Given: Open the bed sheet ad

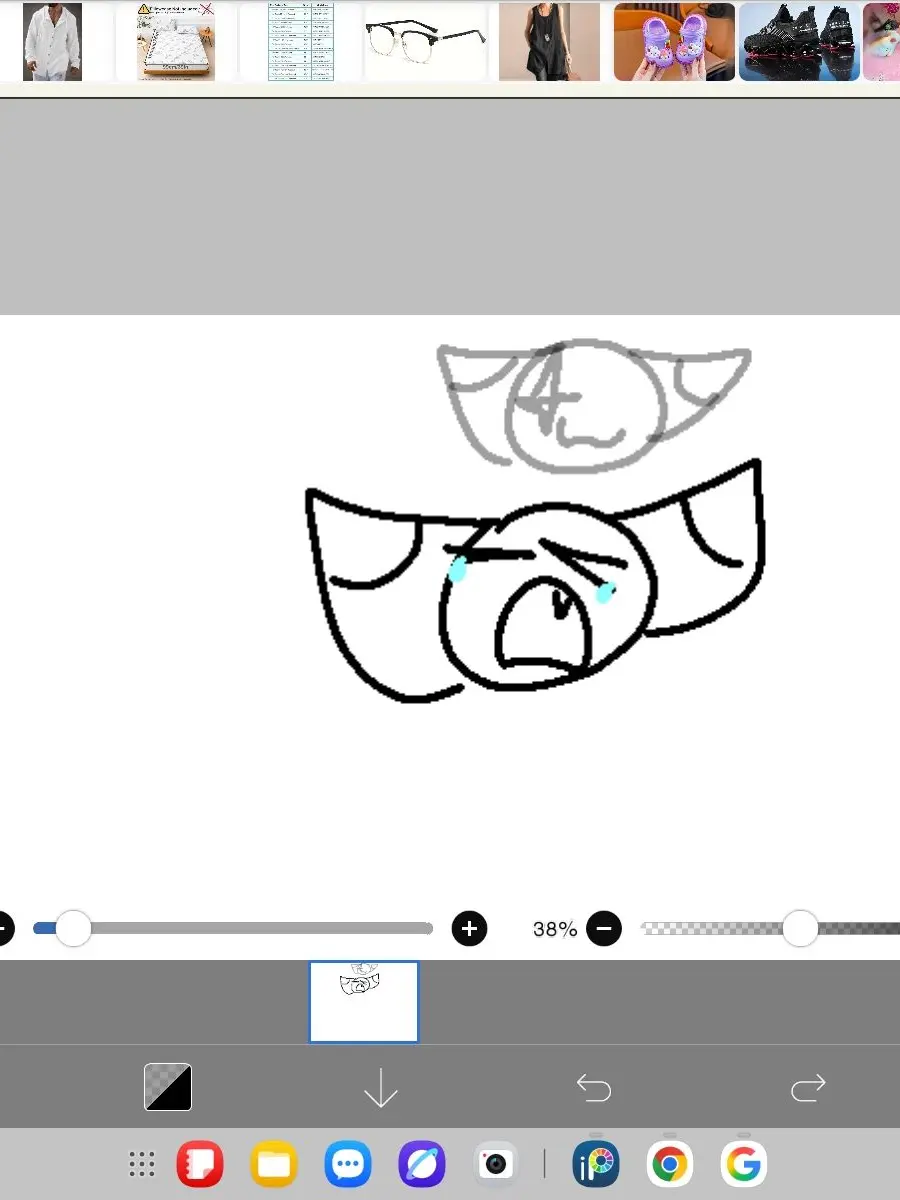Looking at the screenshot, I should click(176, 42).
